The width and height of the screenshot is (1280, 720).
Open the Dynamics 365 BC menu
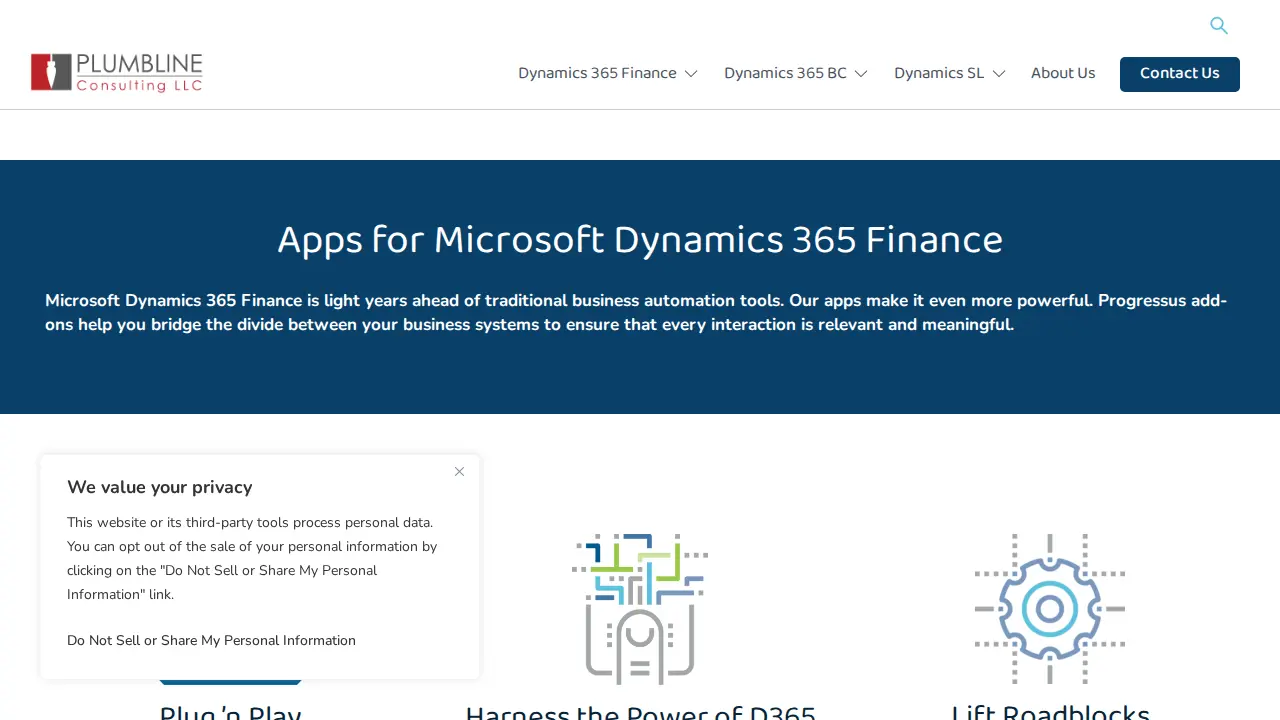(785, 74)
